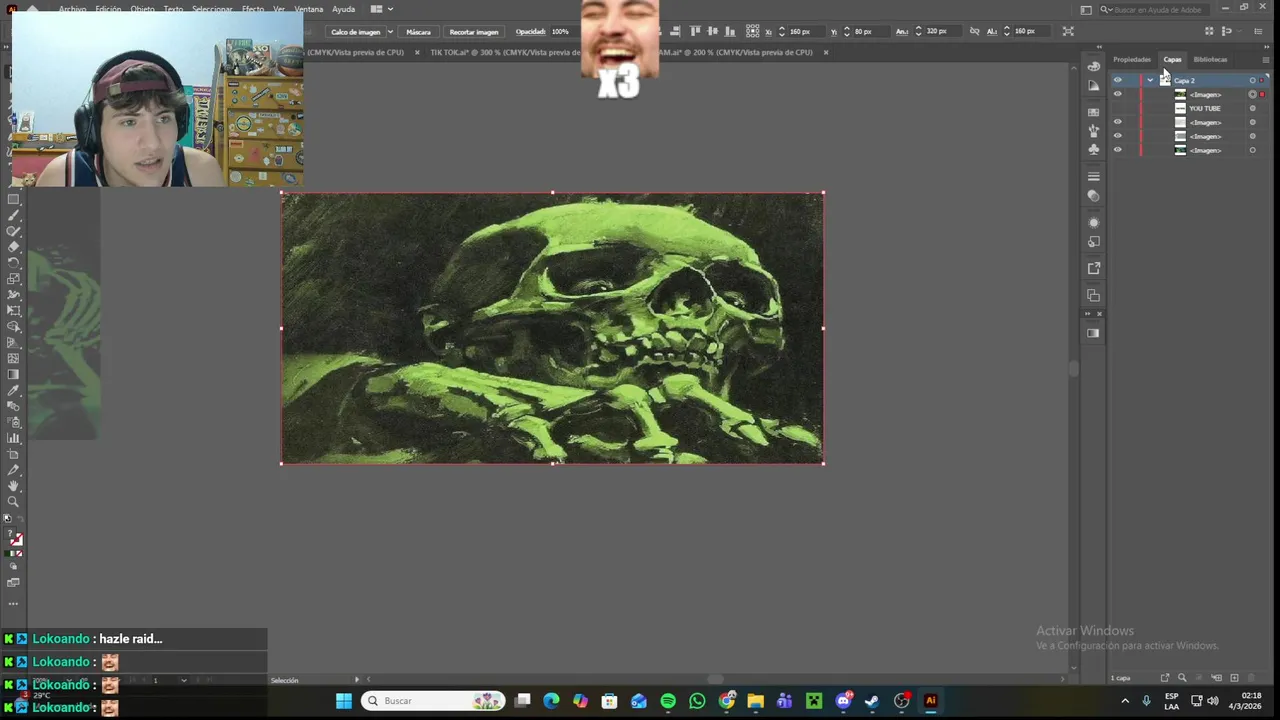Viewport: 1280px width, 720px height.
Task: Collapse the right panels with double arrow
Action: [x=1266, y=46]
